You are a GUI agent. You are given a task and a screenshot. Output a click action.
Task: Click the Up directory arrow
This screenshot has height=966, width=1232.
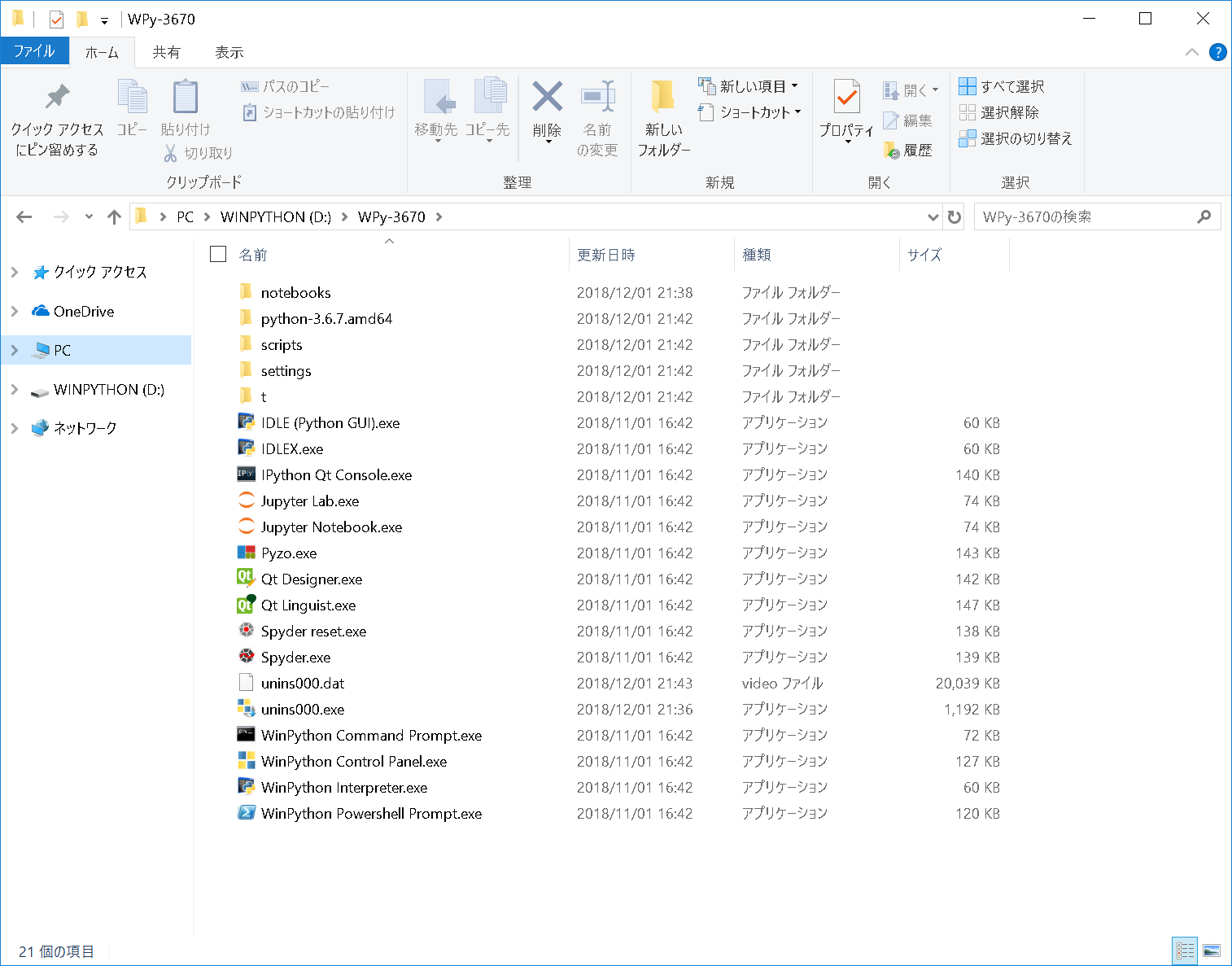point(114,216)
